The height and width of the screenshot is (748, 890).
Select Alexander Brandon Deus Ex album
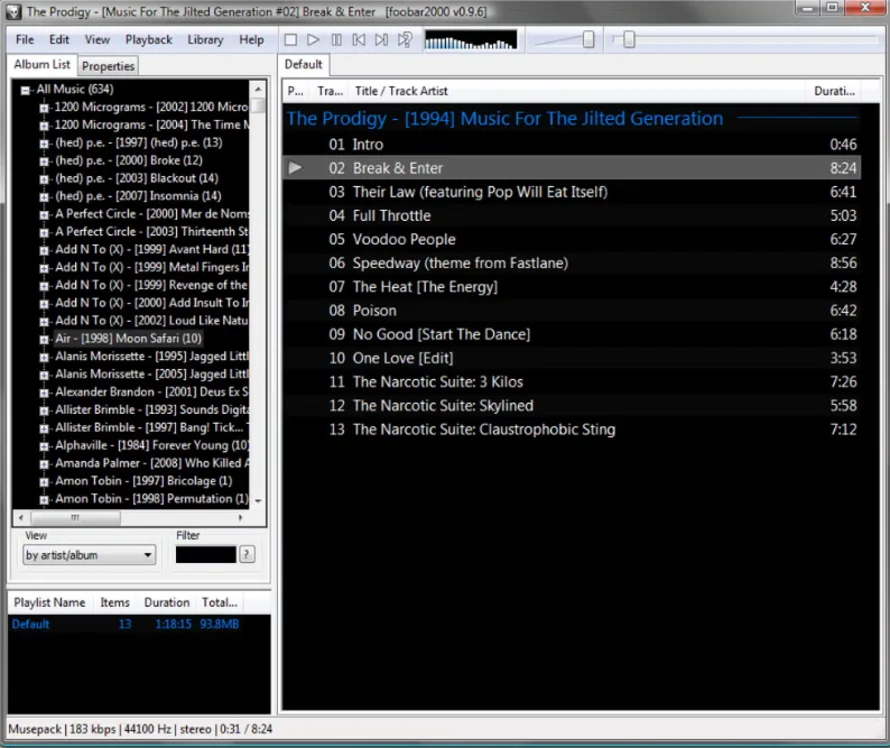[152, 392]
